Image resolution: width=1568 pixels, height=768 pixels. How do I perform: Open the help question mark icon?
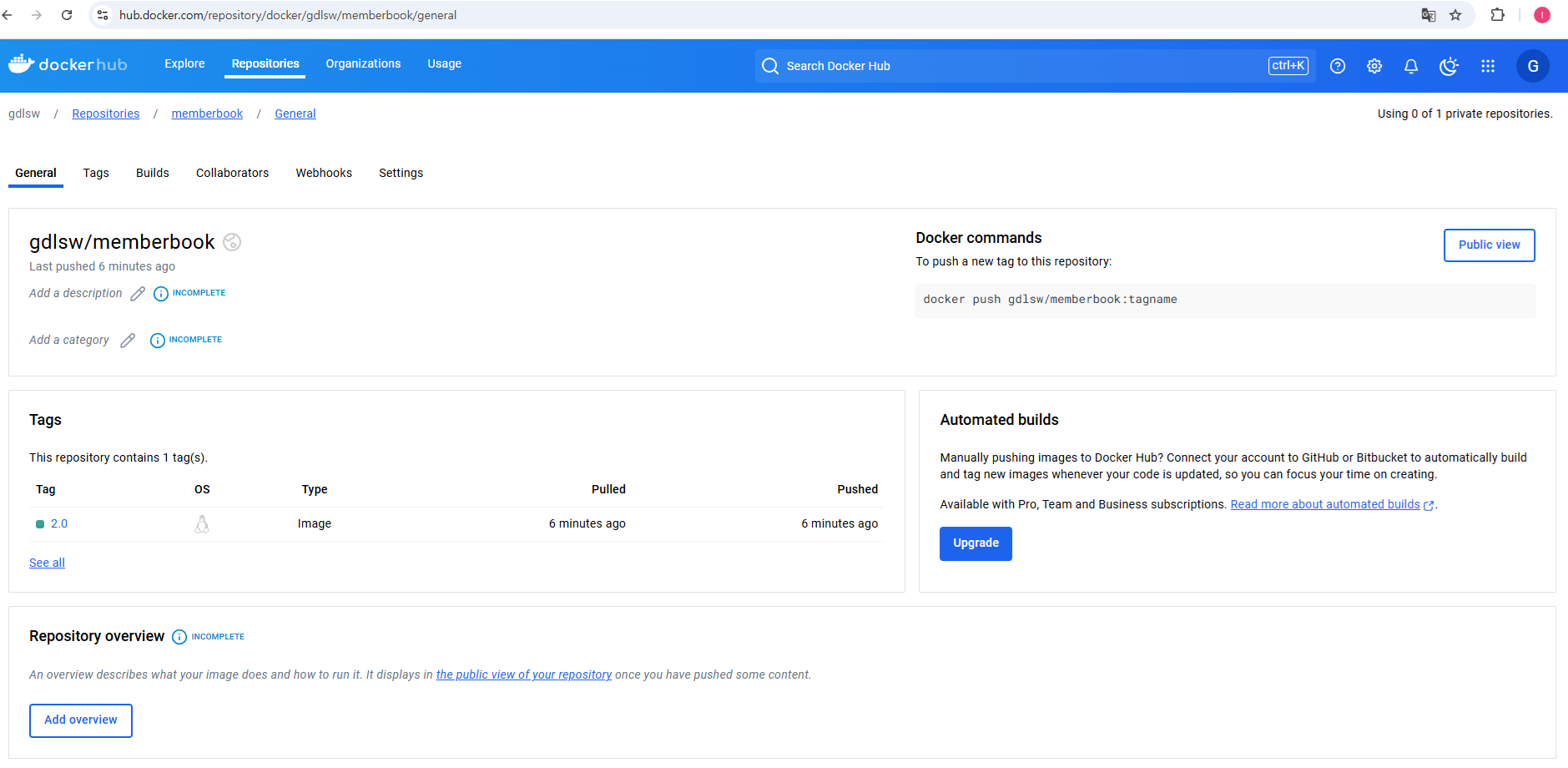pos(1338,66)
